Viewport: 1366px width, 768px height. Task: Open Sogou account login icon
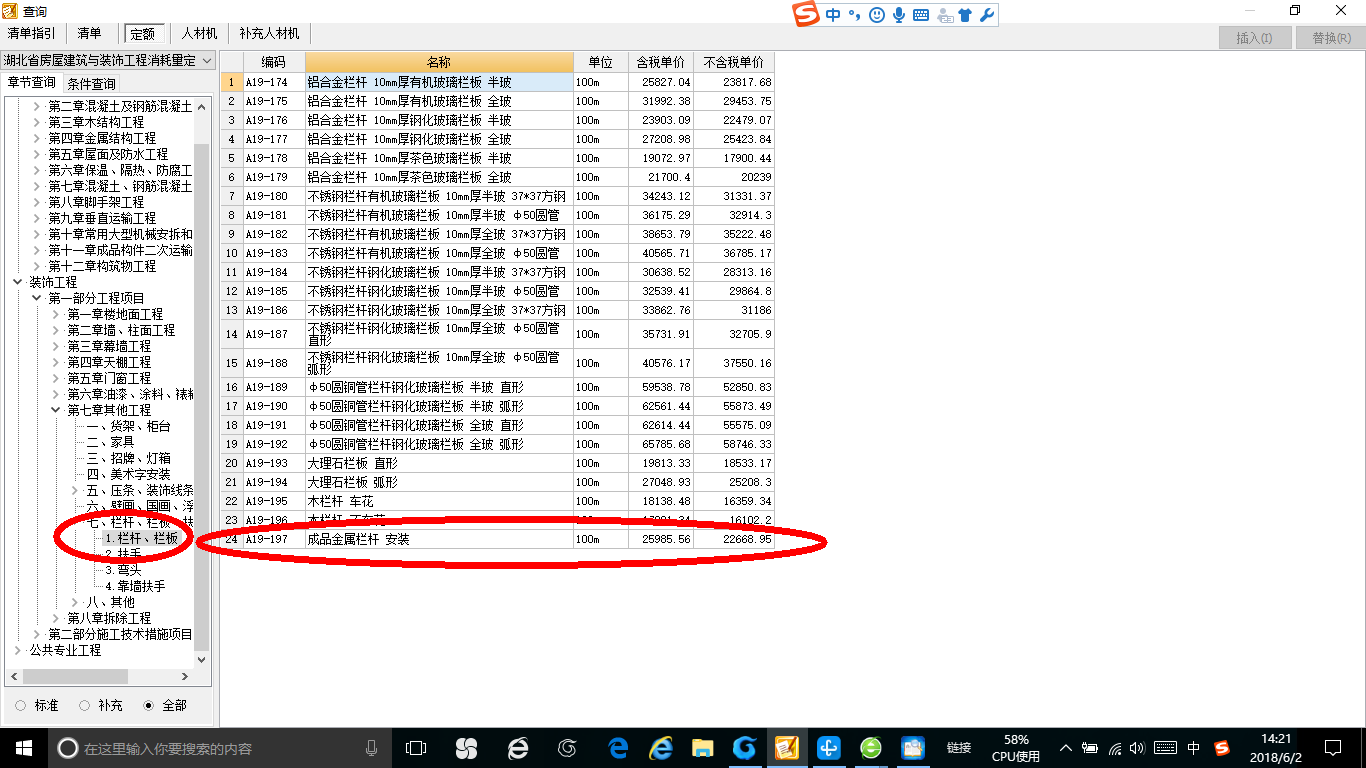943,15
